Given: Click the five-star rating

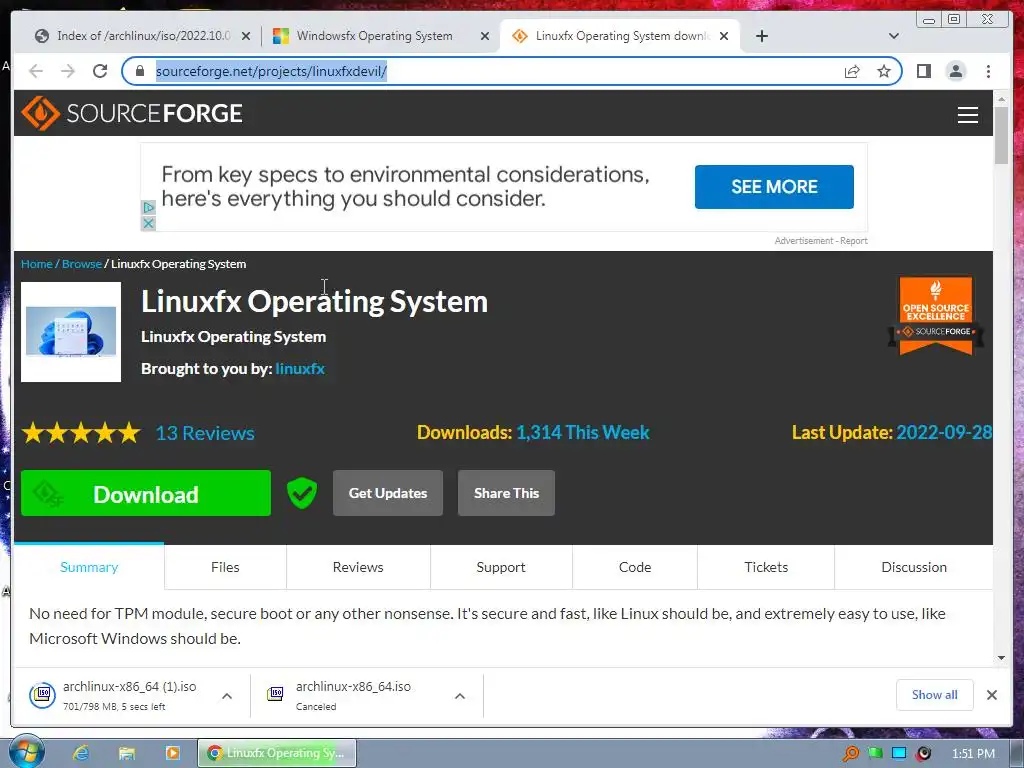Looking at the screenshot, I should point(81,433).
